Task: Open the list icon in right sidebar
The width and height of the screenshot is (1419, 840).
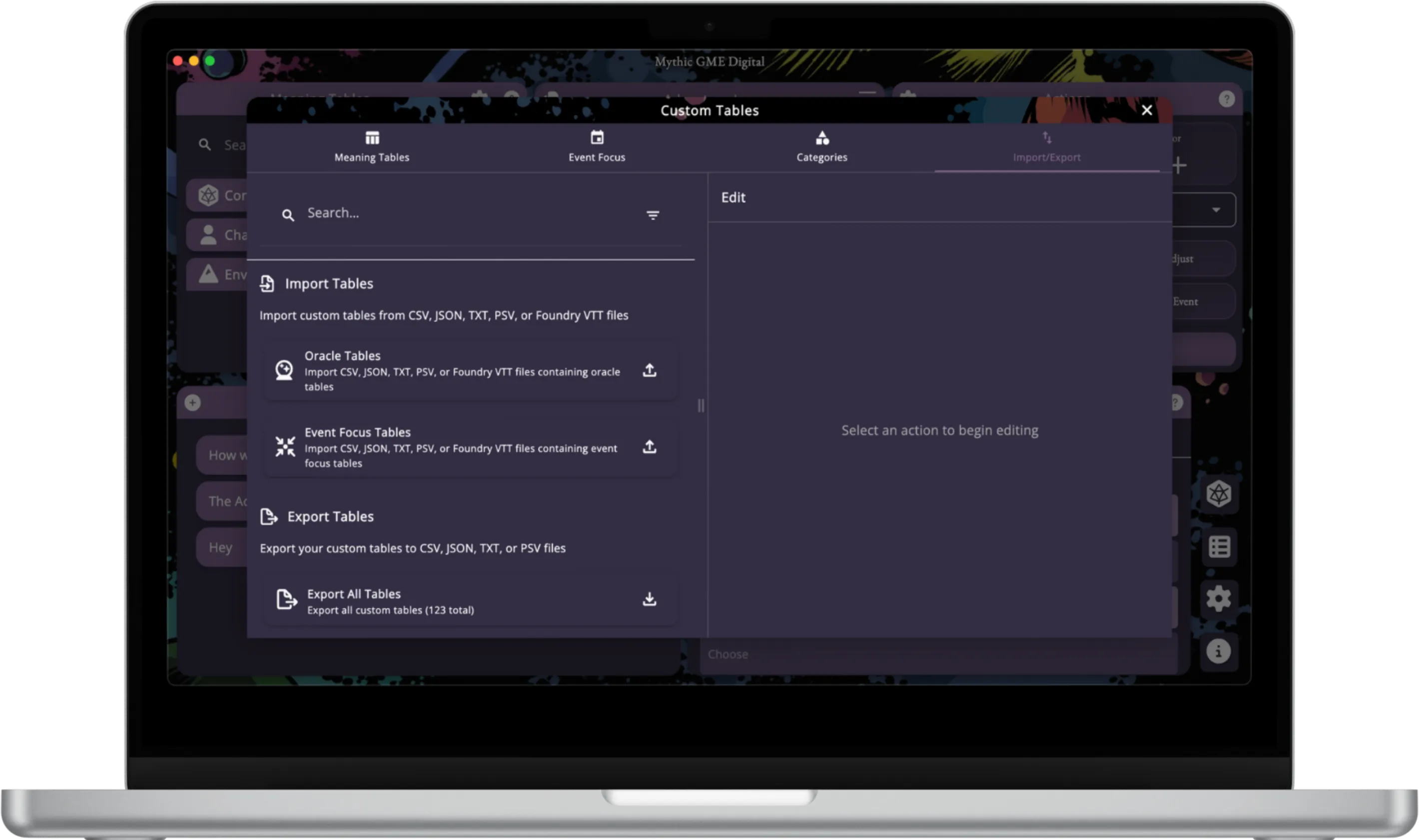Action: [x=1219, y=547]
